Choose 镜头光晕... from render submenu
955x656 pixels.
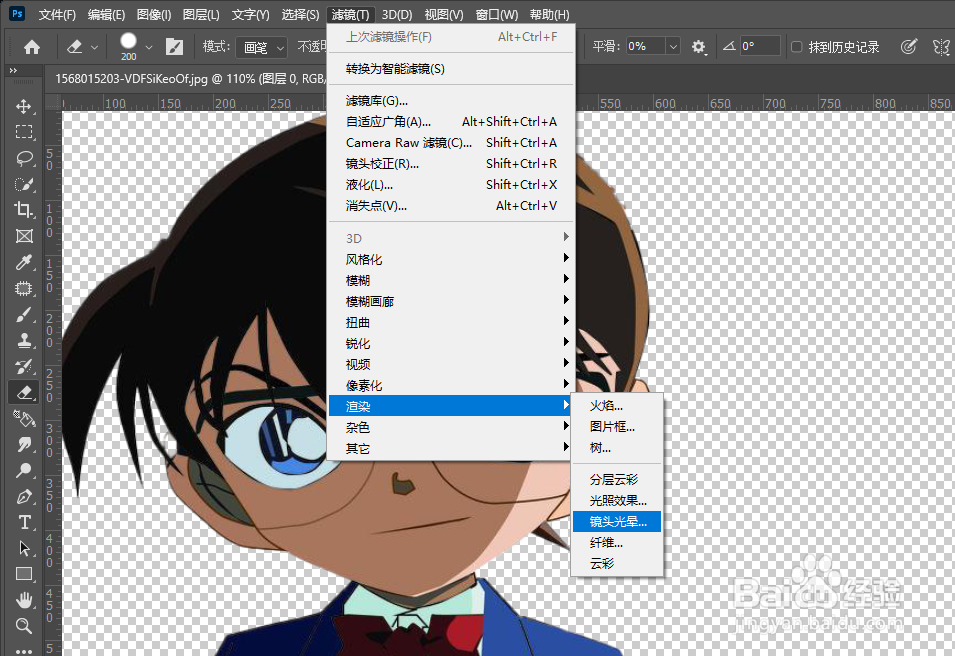point(617,521)
